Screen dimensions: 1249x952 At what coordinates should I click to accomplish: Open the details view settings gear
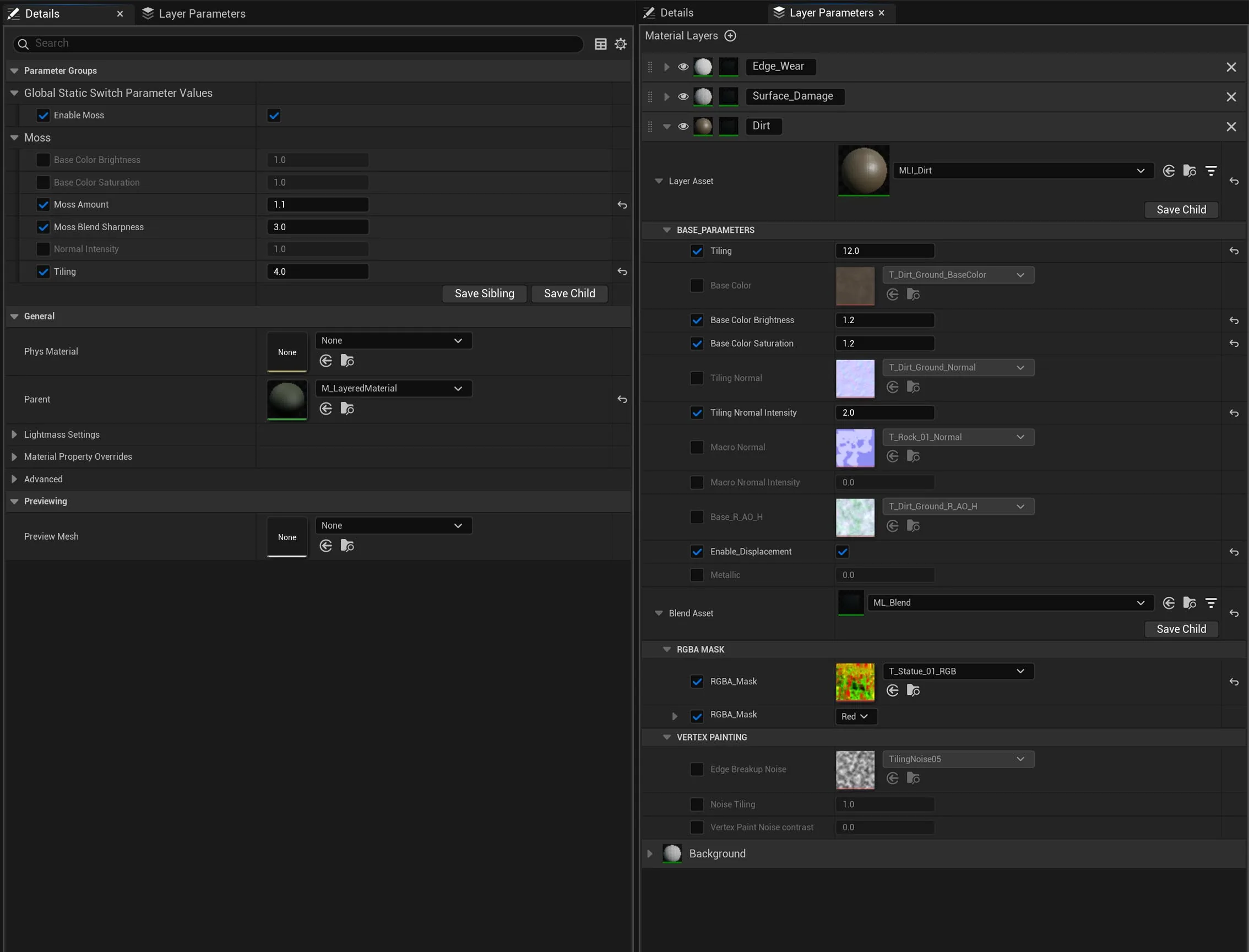pos(621,43)
